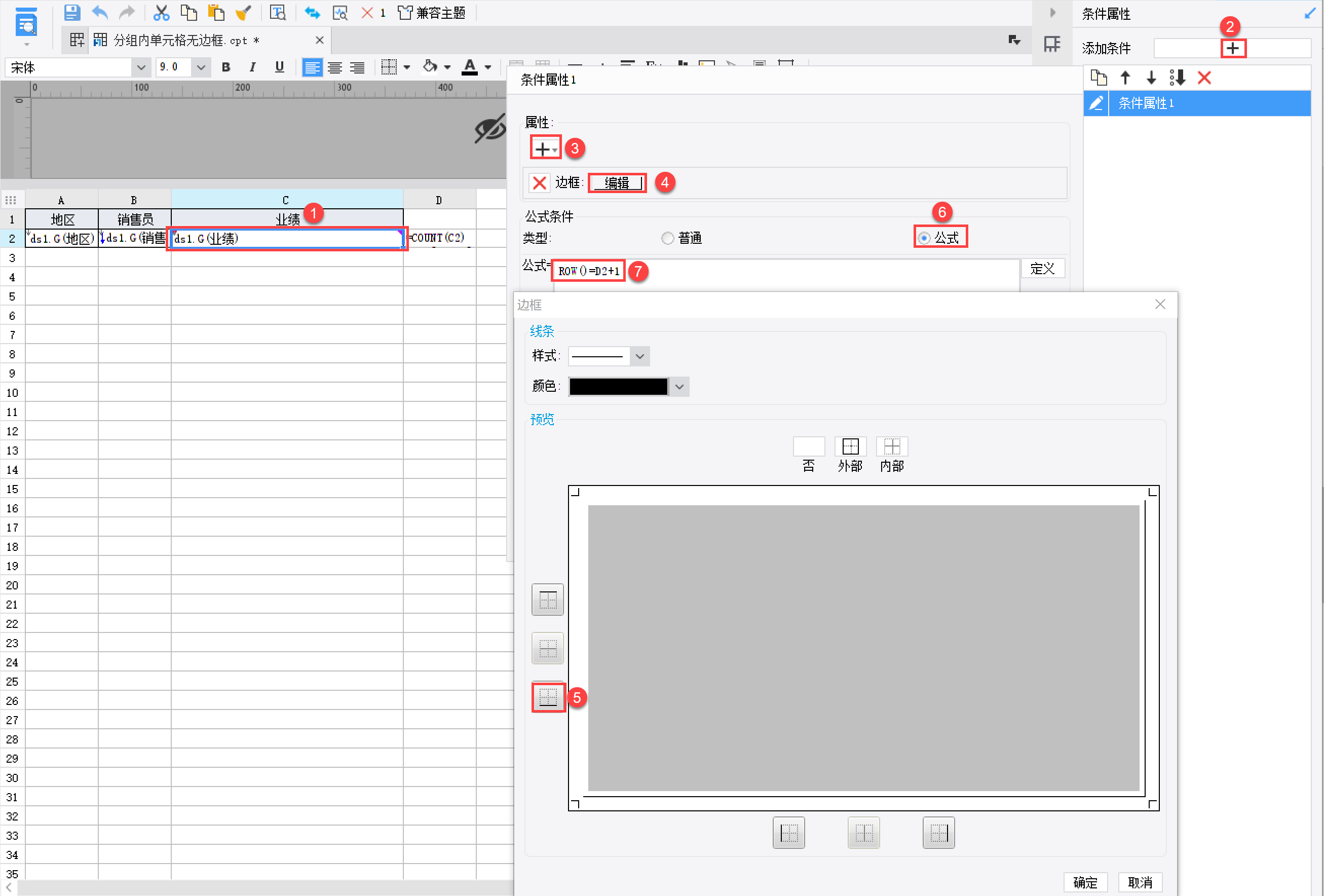Click the add condition plus icon
1324x896 pixels.
[x=1232, y=49]
